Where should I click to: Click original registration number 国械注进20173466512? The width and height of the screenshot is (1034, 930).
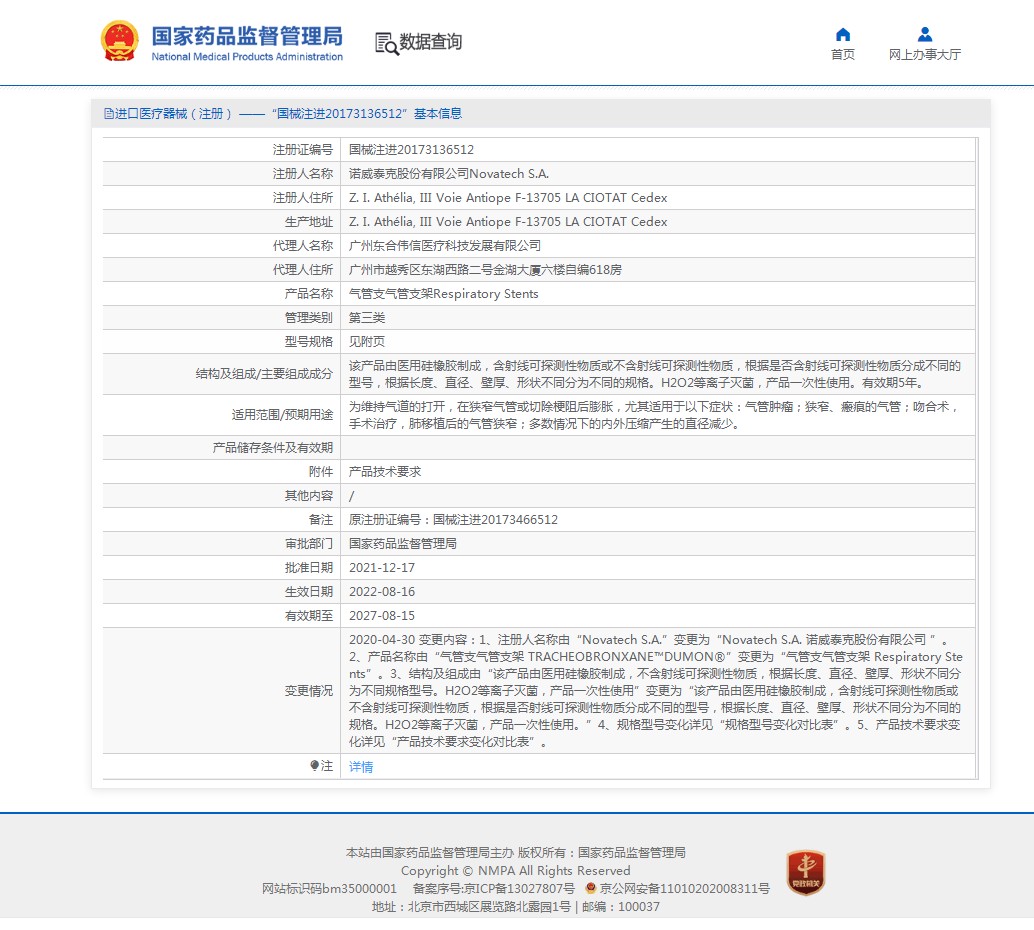(x=495, y=520)
